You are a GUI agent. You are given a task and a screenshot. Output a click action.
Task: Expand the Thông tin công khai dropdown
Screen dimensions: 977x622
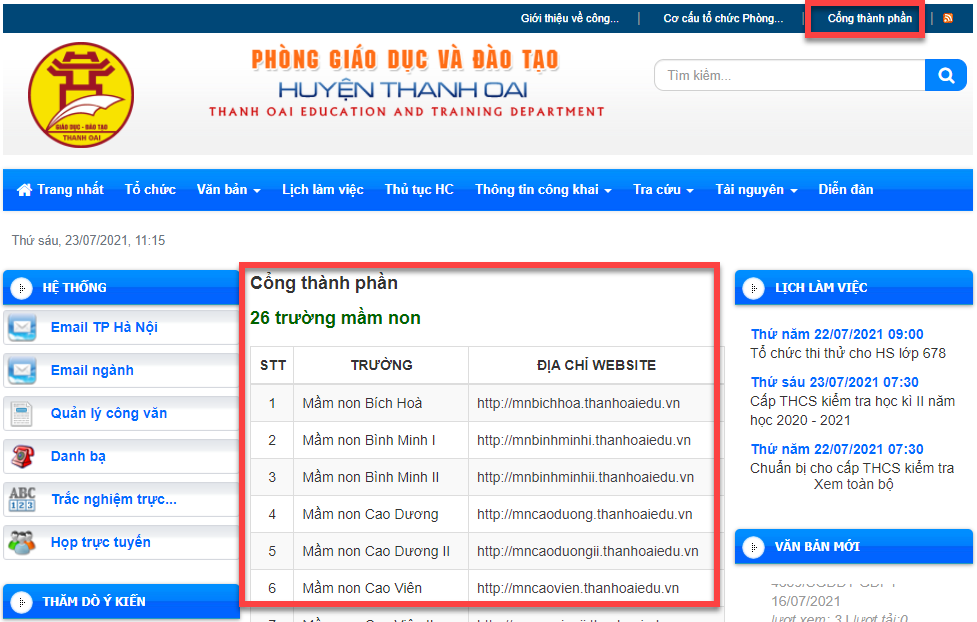[x=543, y=189]
